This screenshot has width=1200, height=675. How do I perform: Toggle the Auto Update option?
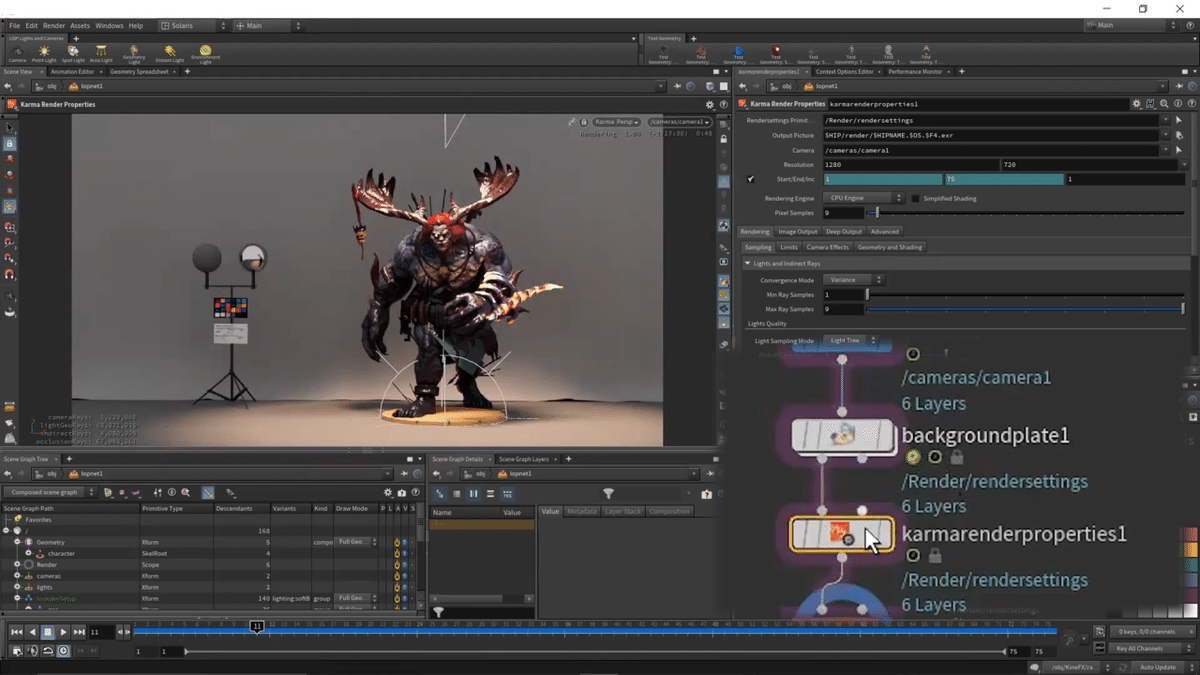point(1158,667)
